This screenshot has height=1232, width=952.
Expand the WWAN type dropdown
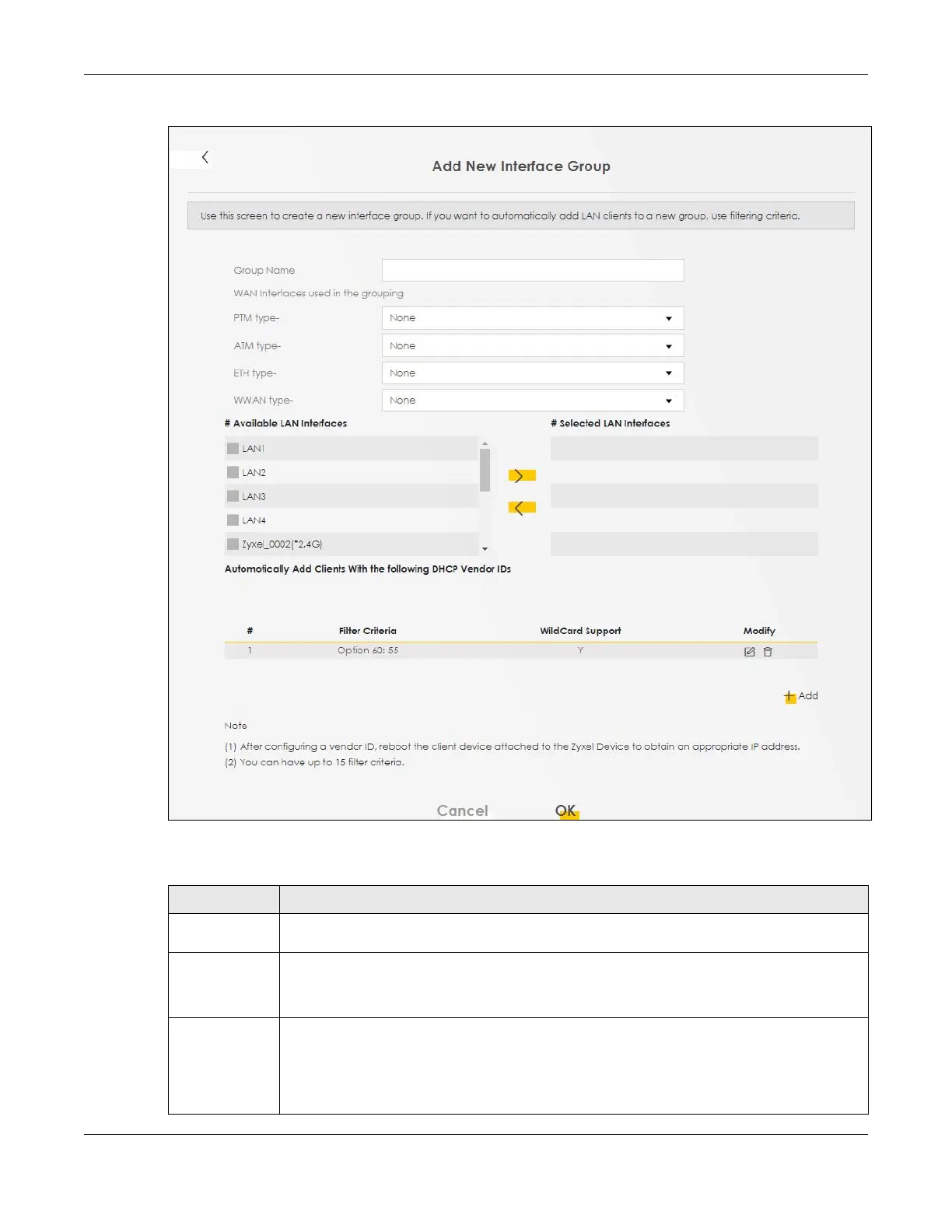point(532,401)
